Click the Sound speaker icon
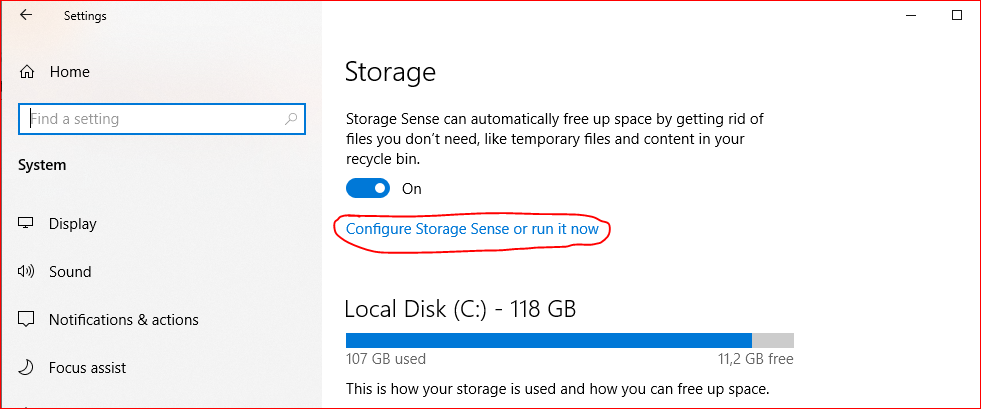 click(27, 272)
